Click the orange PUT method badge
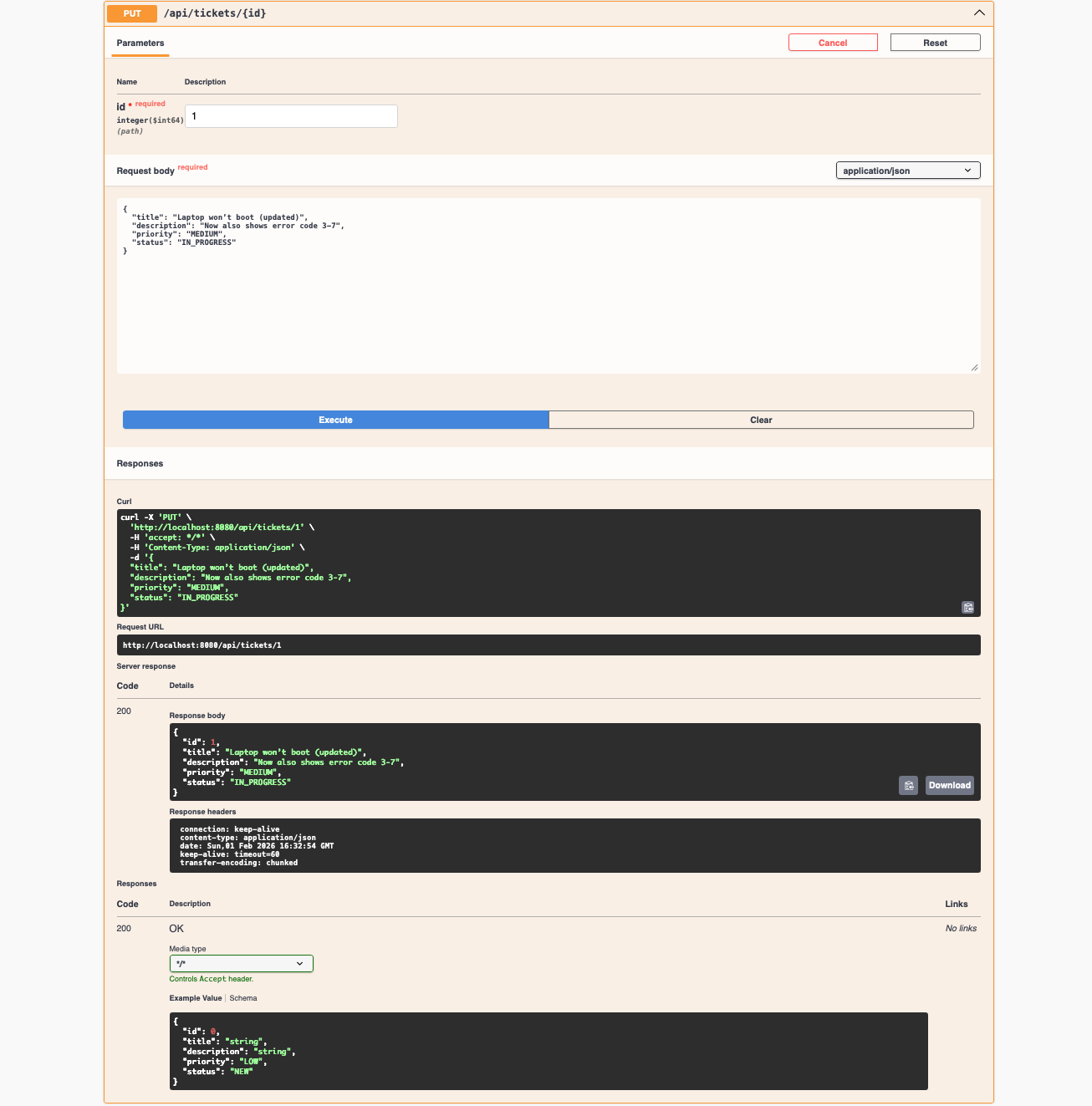The width and height of the screenshot is (1092, 1106). (131, 13)
